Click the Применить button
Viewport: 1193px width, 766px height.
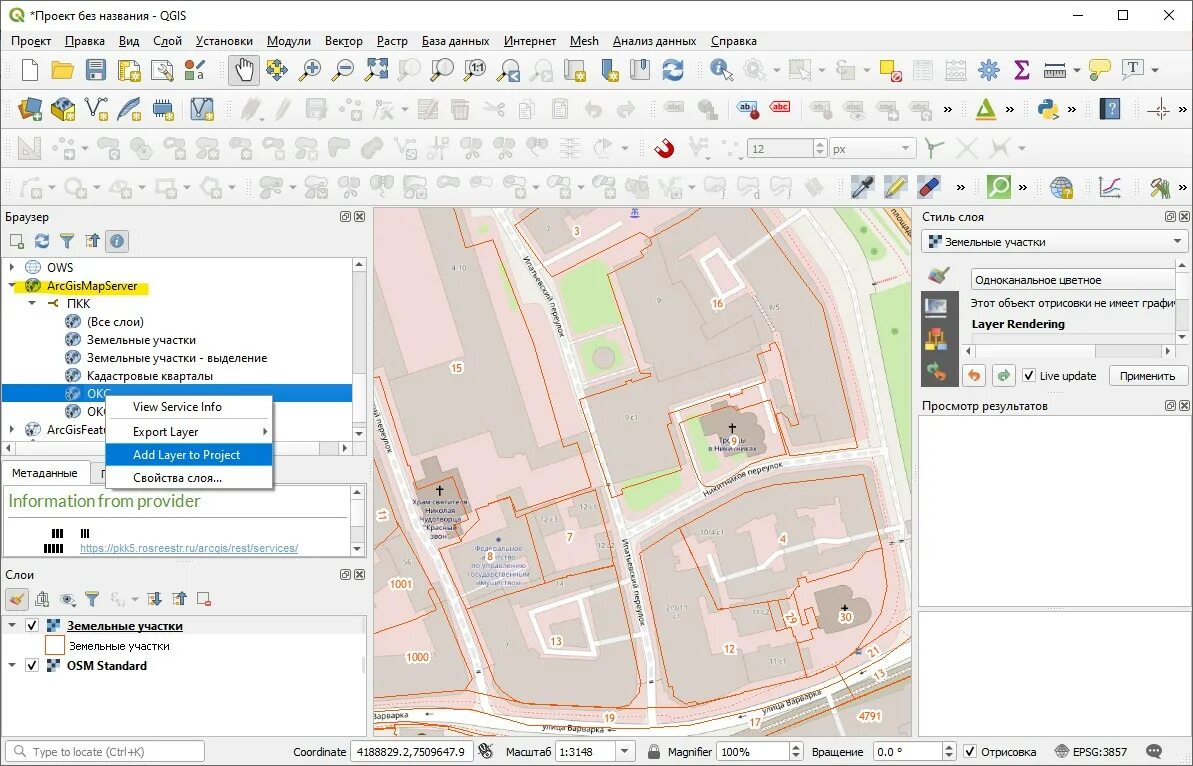(x=1147, y=376)
